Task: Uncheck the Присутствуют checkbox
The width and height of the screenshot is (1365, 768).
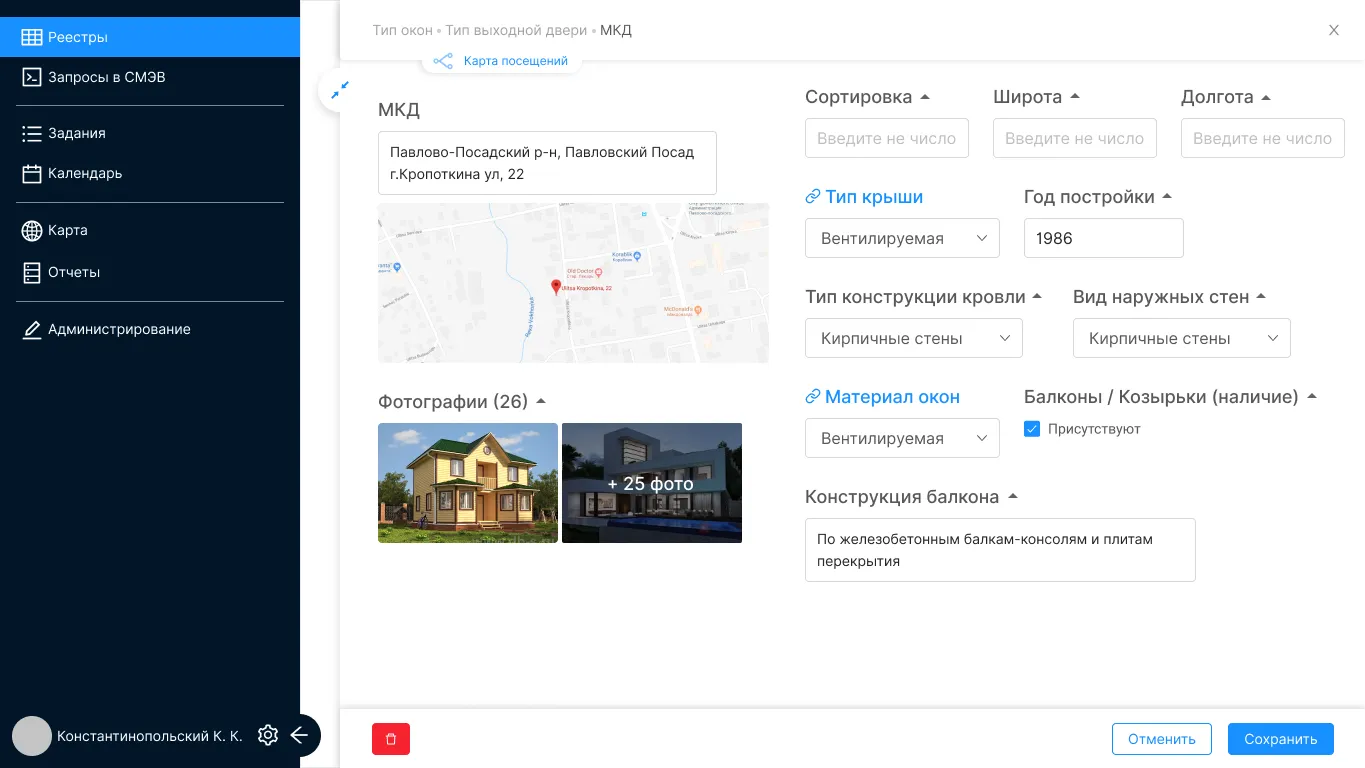Action: (1032, 429)
